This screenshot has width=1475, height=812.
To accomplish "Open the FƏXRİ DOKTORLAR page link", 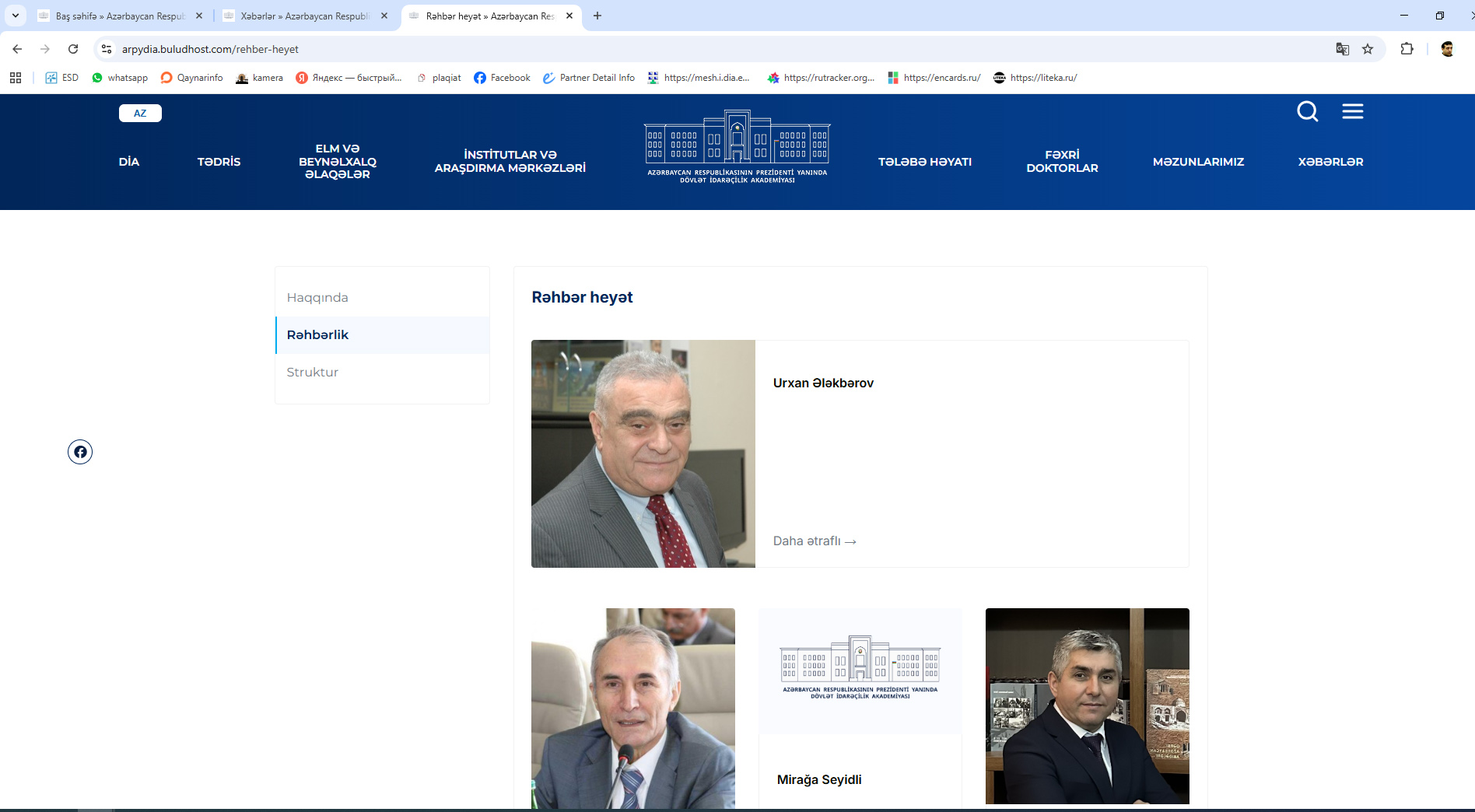I will tap(1062, 162).
